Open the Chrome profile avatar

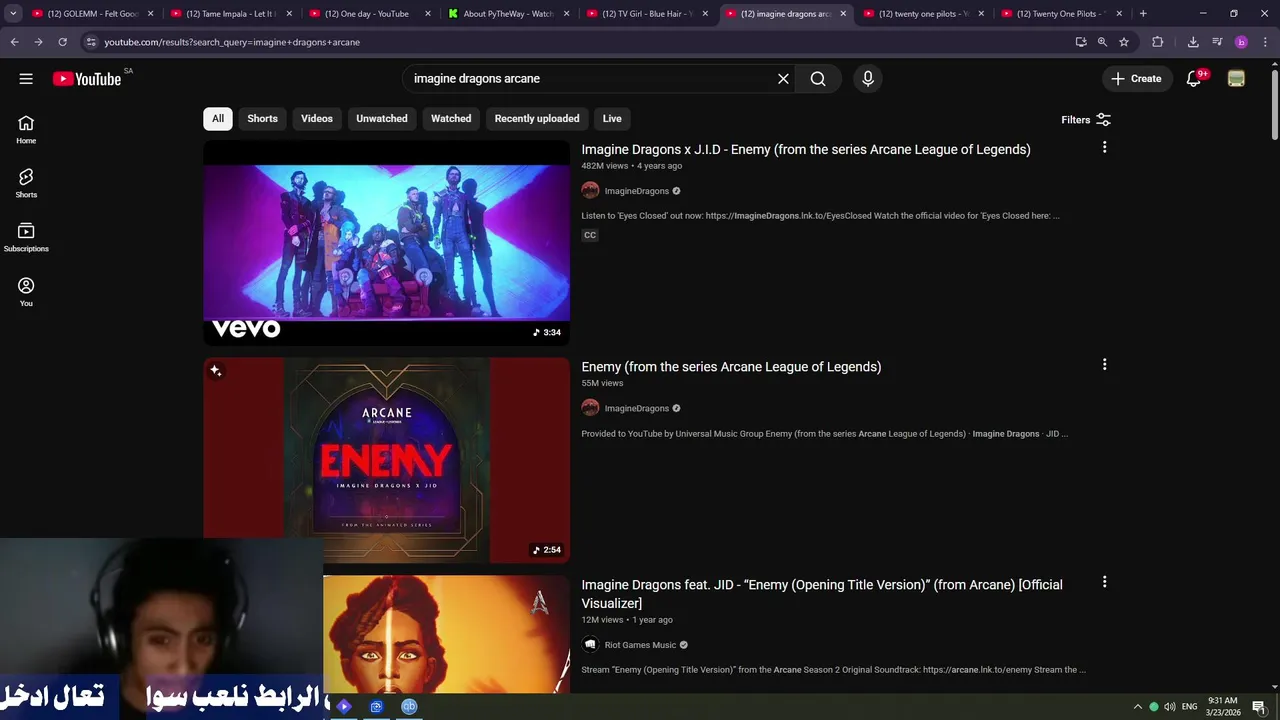tap(1241, 42)
